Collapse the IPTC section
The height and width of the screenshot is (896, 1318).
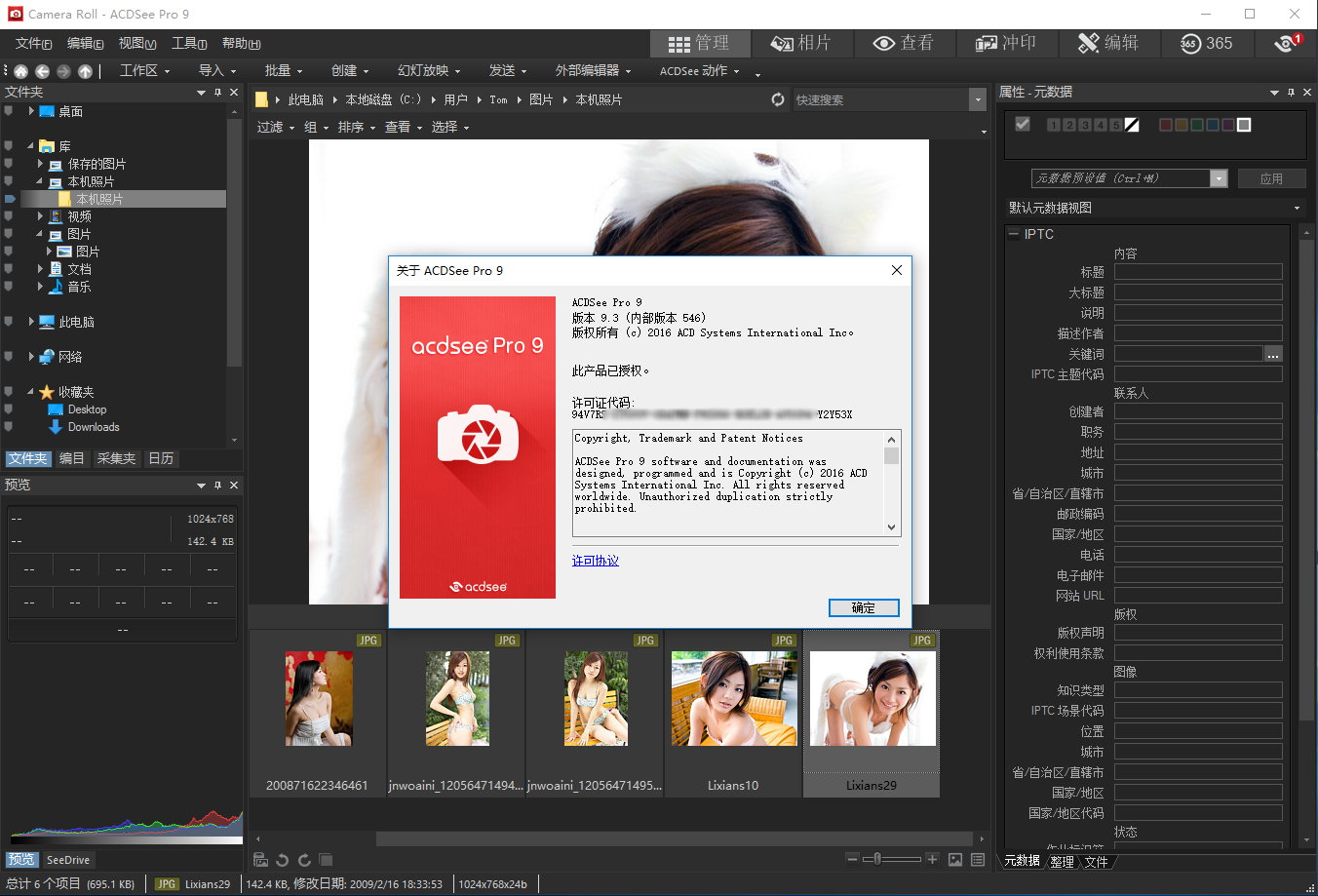click(1014, 234)
